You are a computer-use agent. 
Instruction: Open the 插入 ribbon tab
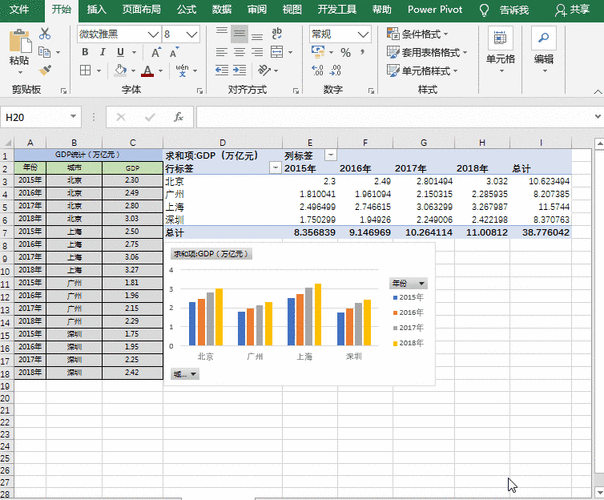[97, 9]
